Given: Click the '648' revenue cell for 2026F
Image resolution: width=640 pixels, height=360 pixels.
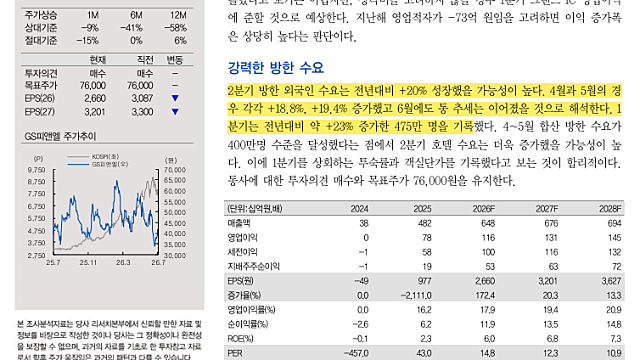Looking at the screenshot, I should click(488, 223).
